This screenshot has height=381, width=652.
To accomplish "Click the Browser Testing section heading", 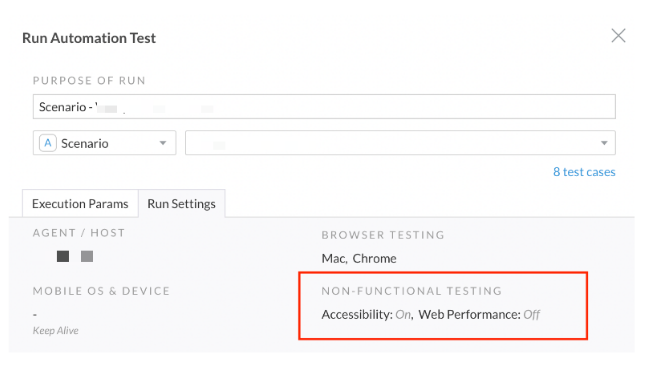I will click(383, 235).
